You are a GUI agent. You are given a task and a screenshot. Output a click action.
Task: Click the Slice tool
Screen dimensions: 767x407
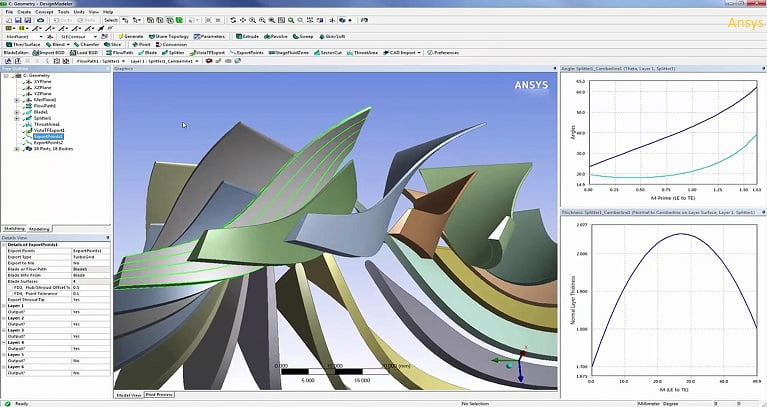113,45
